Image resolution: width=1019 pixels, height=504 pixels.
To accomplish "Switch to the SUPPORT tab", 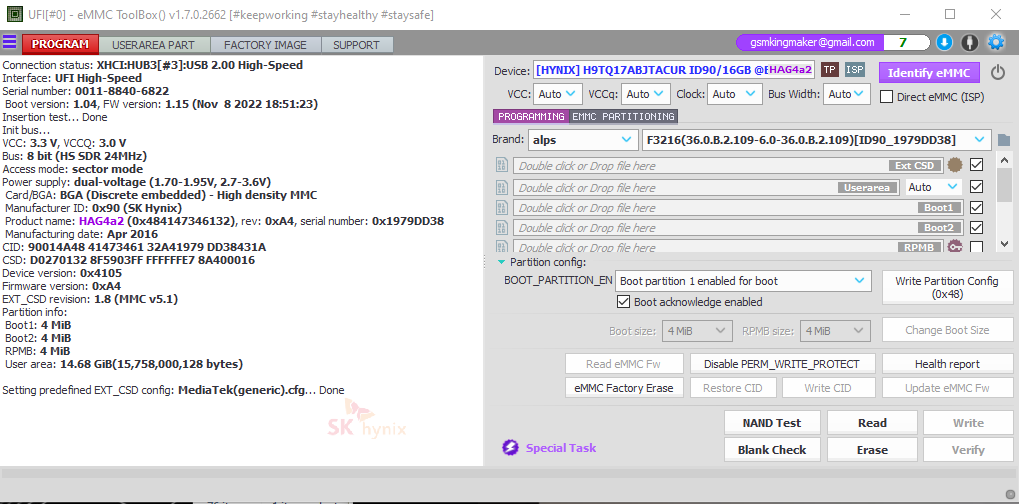I will (356, 45).
